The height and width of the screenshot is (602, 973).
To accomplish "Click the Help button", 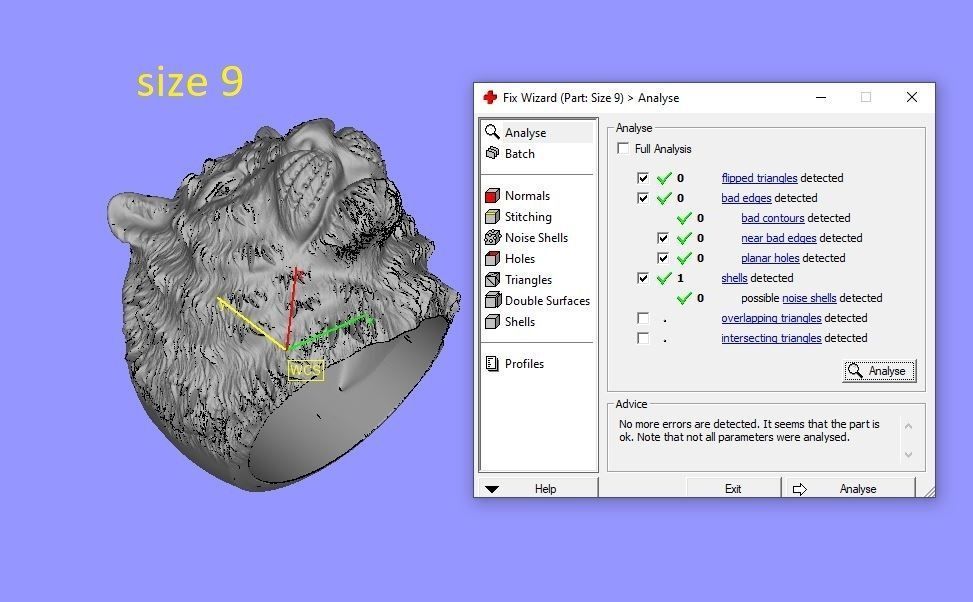I will 539,488.
